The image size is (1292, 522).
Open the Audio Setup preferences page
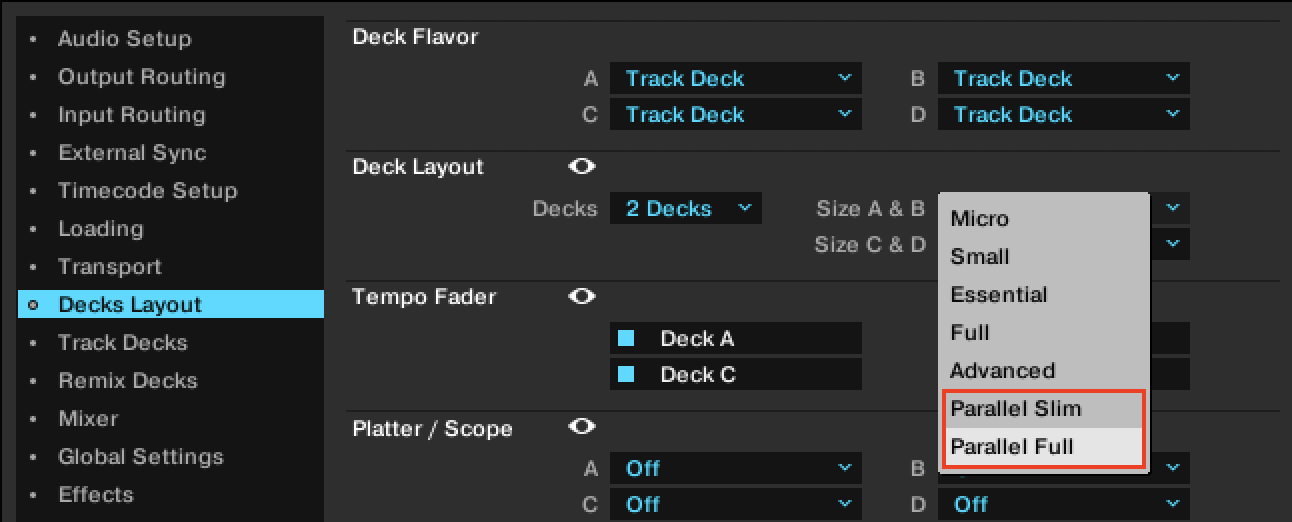(x=124, y=39)
